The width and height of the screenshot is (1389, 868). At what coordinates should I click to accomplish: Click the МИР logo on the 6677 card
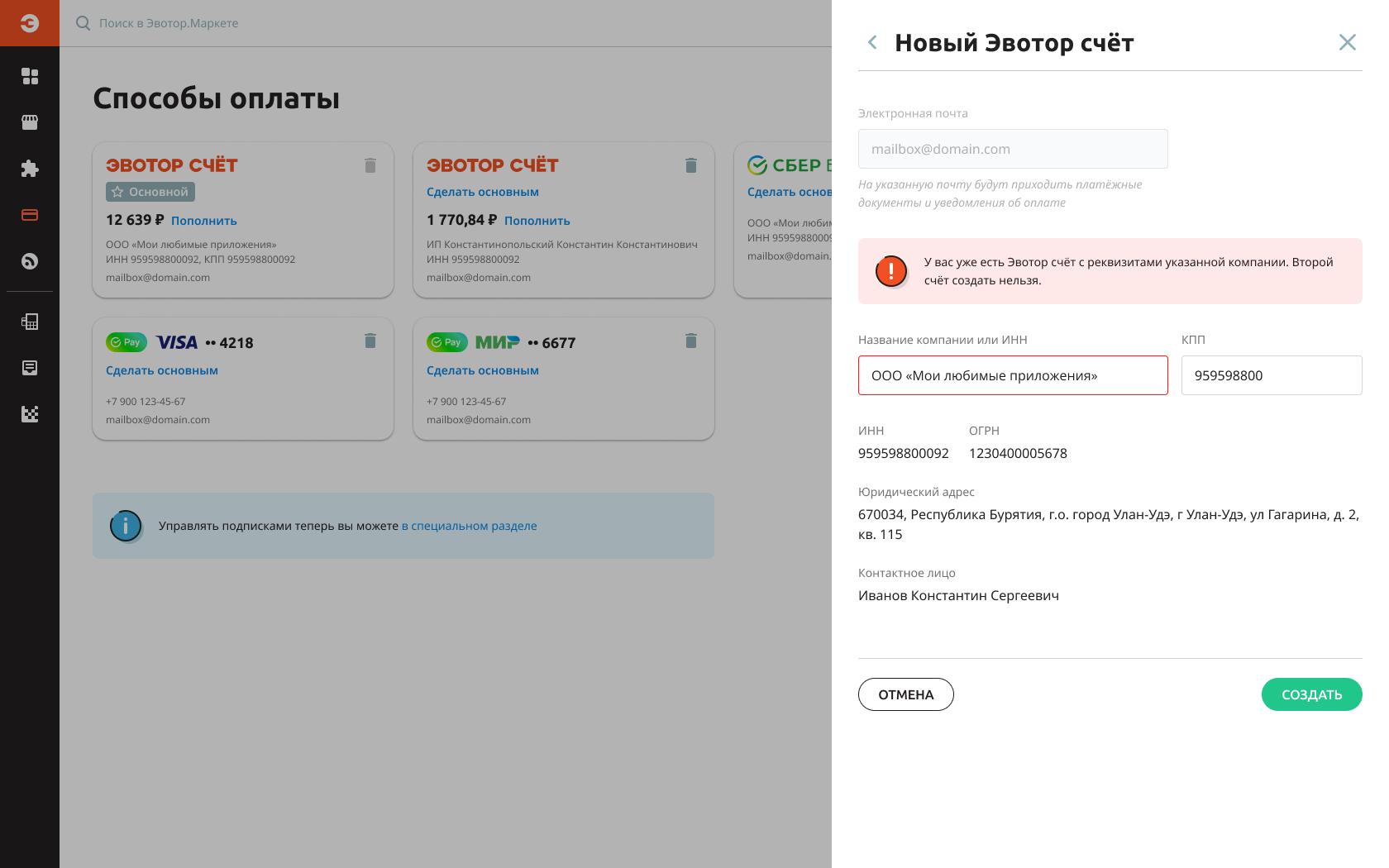tap(498, 342)
